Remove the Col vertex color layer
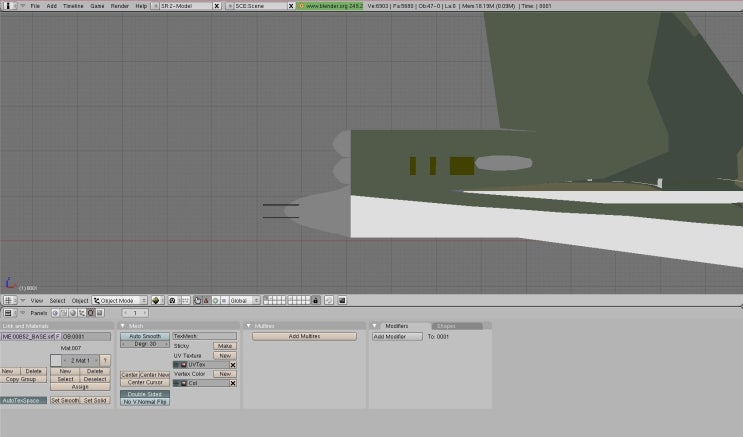The width and height of the screenshot is (743, 437). coord(233,383)
